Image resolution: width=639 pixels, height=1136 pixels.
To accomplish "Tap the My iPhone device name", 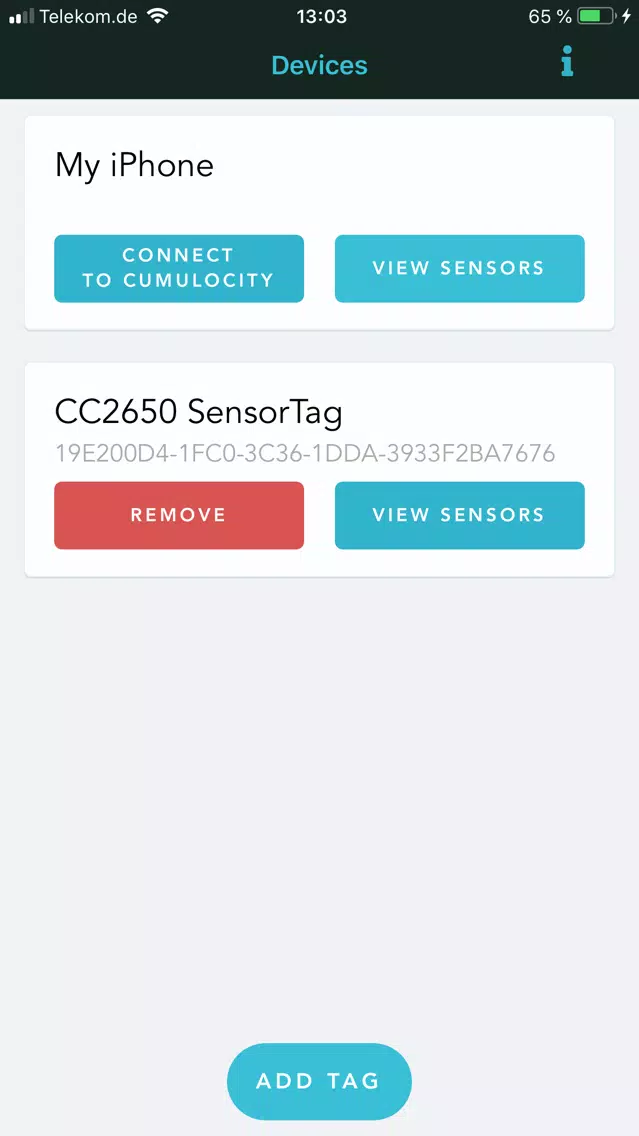I will click(135, 166).
